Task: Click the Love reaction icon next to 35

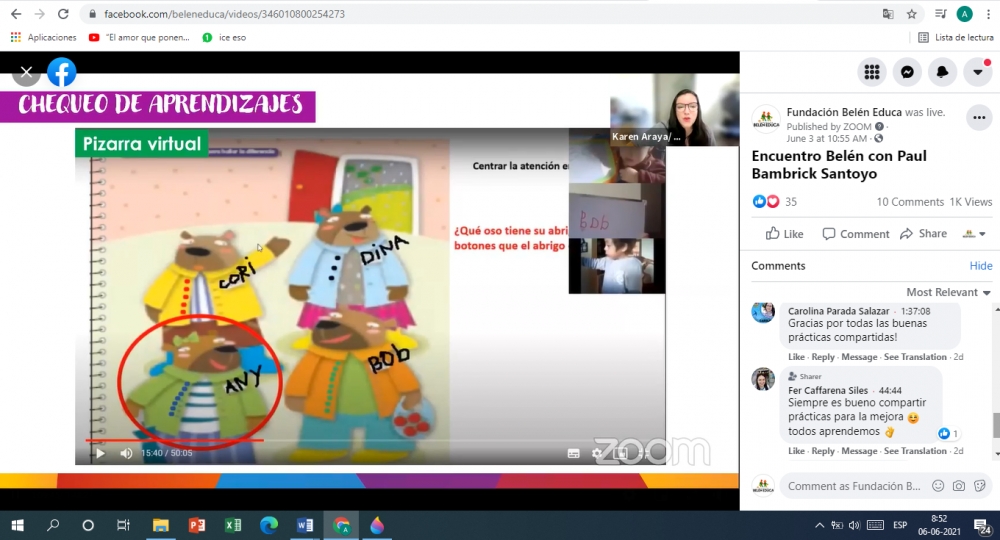Action: click(x=772, y=201)
